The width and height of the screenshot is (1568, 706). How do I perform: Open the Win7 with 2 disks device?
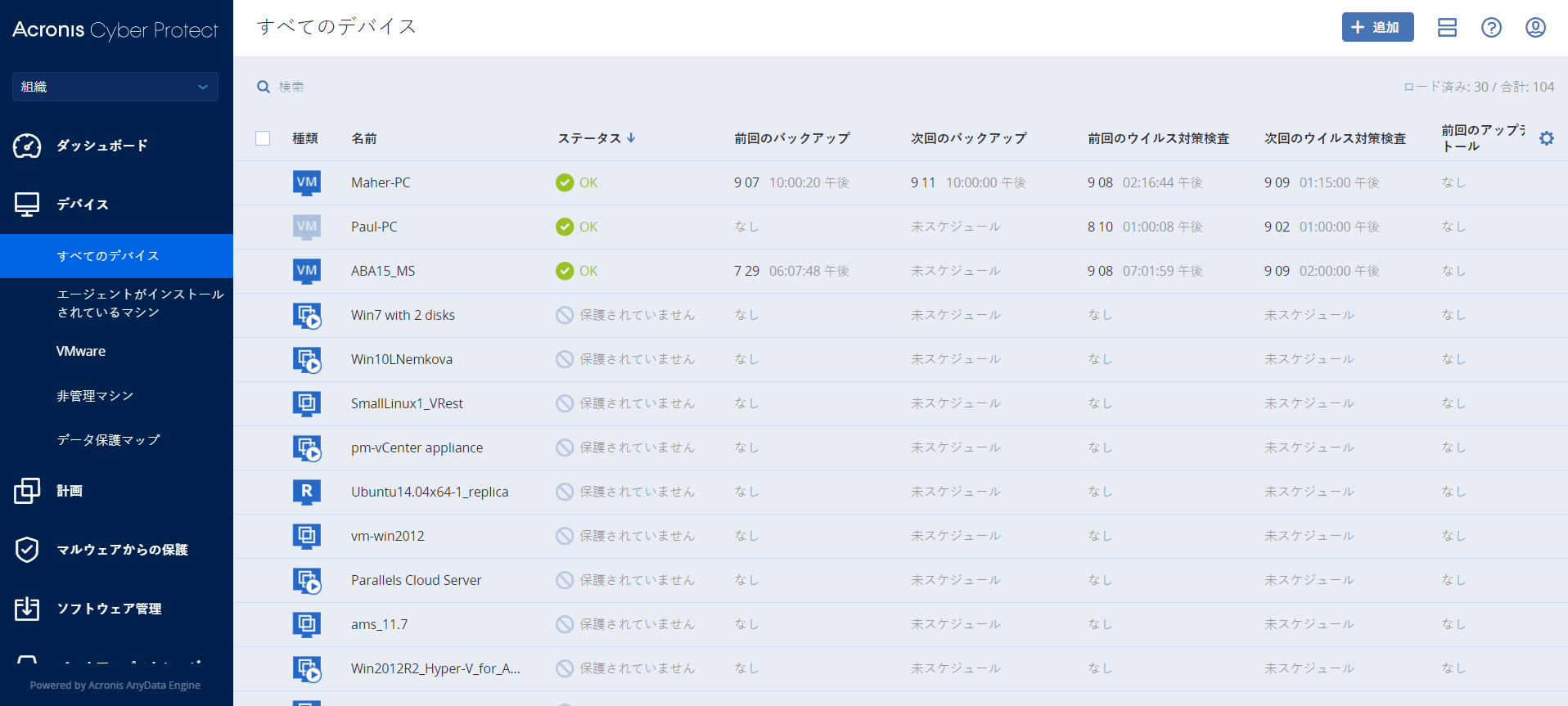click(403, 315)
